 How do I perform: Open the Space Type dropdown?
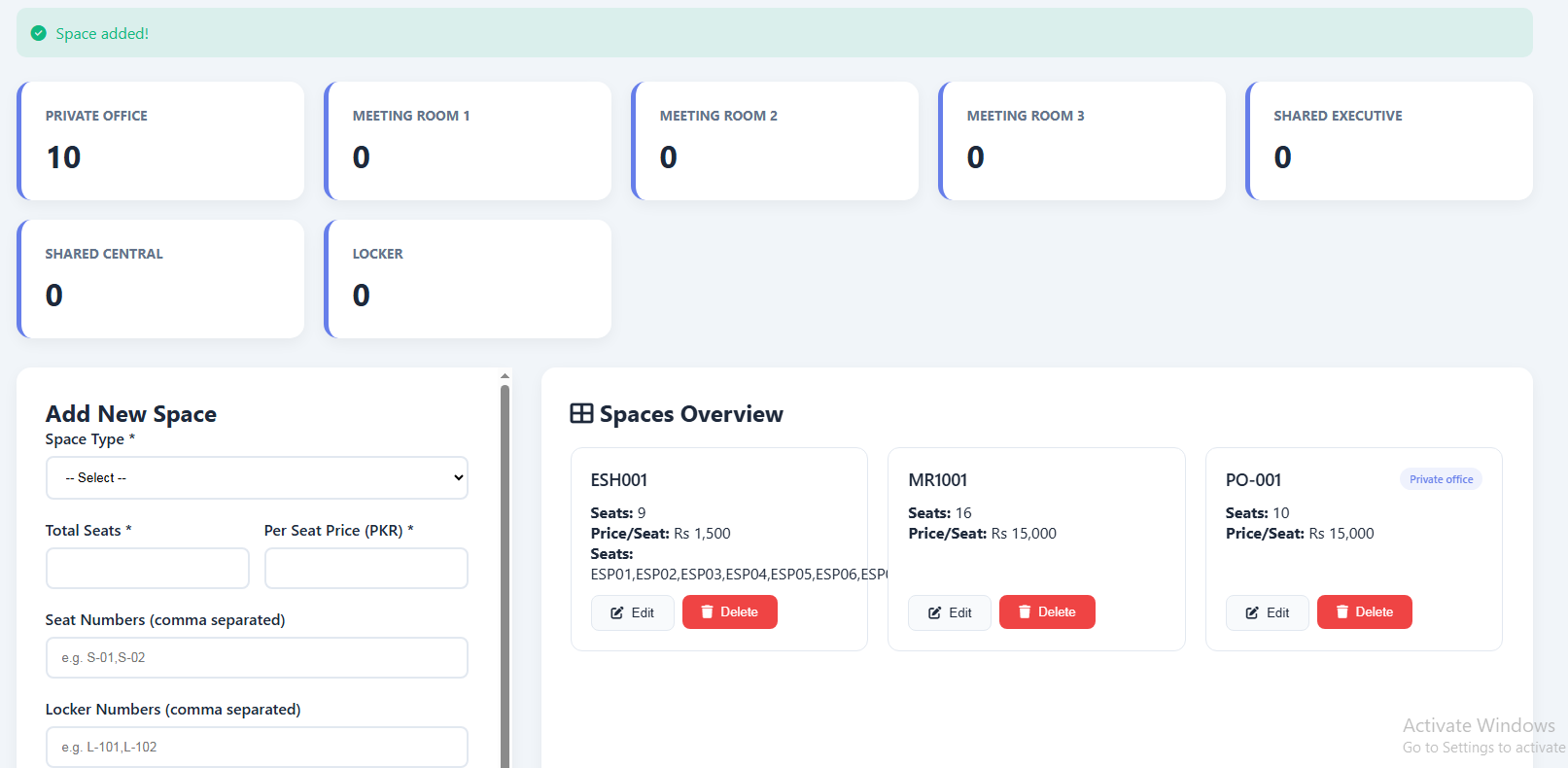click(x=257, y=478)
